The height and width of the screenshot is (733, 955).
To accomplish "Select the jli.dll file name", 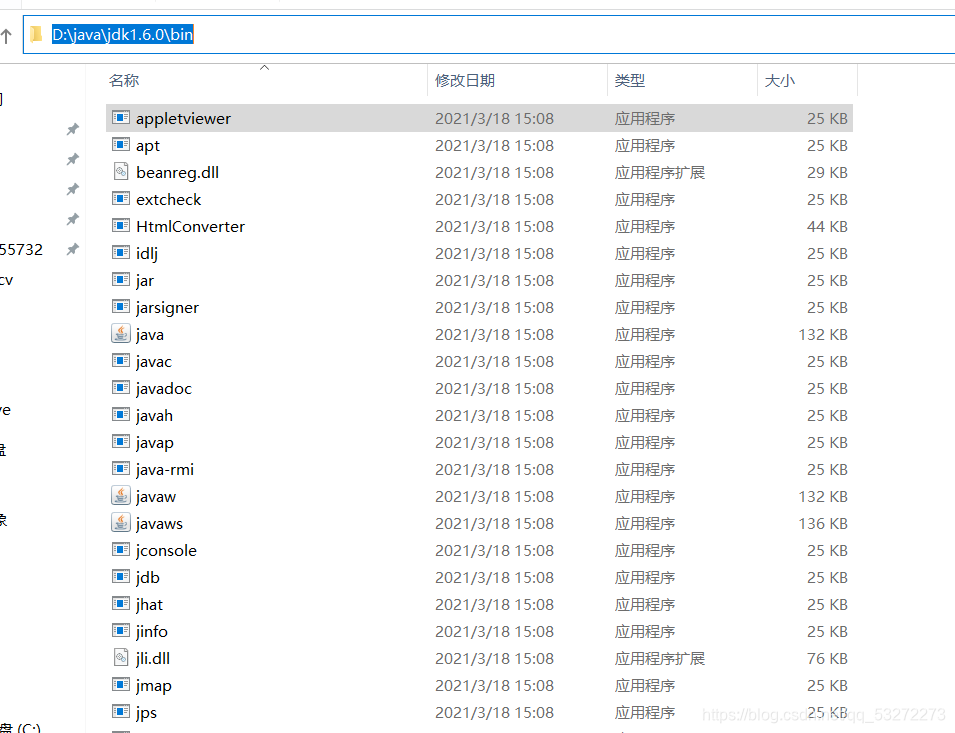I will 153,658.
